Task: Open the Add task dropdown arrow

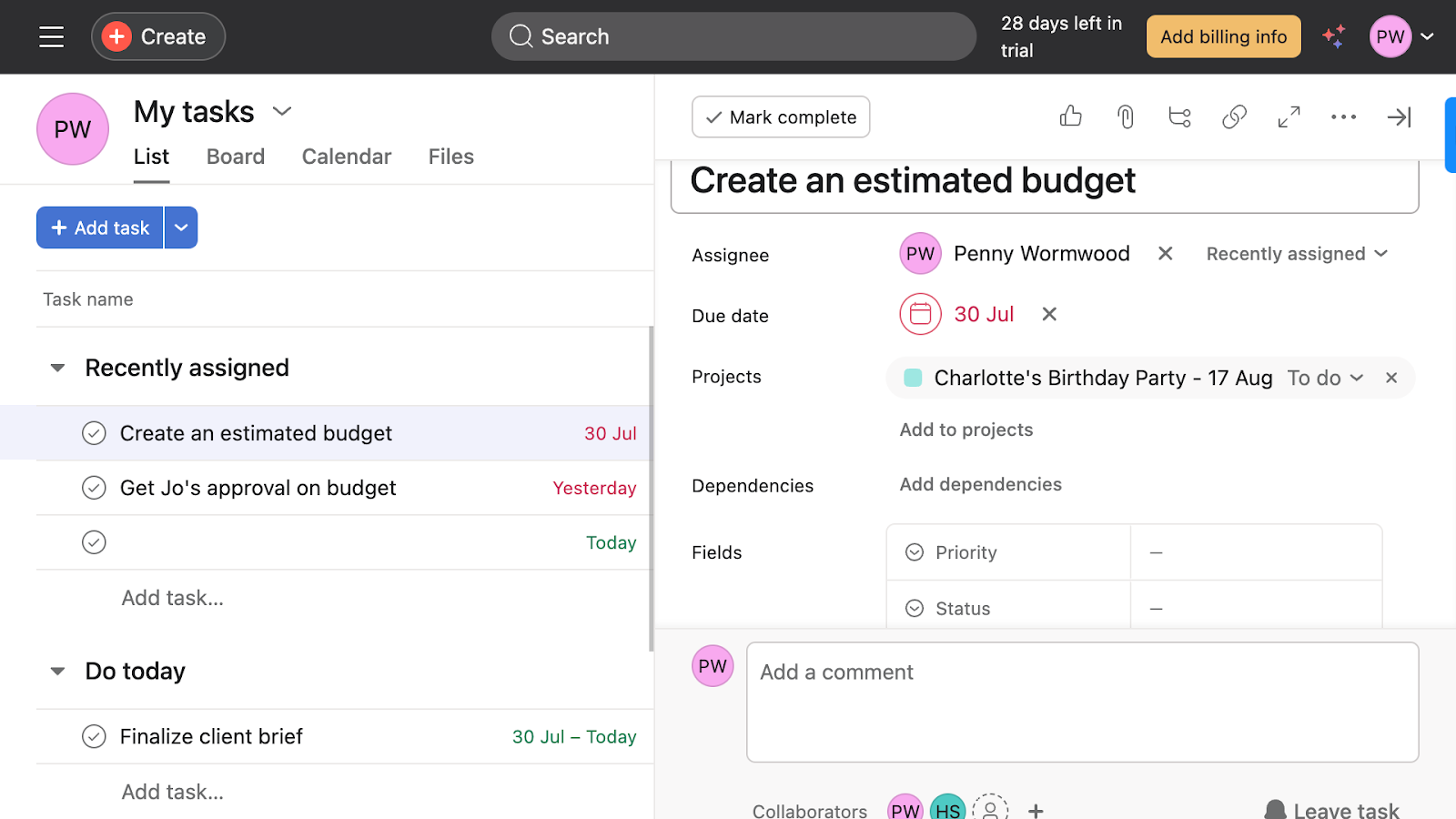Action: [x=180, y=227]
